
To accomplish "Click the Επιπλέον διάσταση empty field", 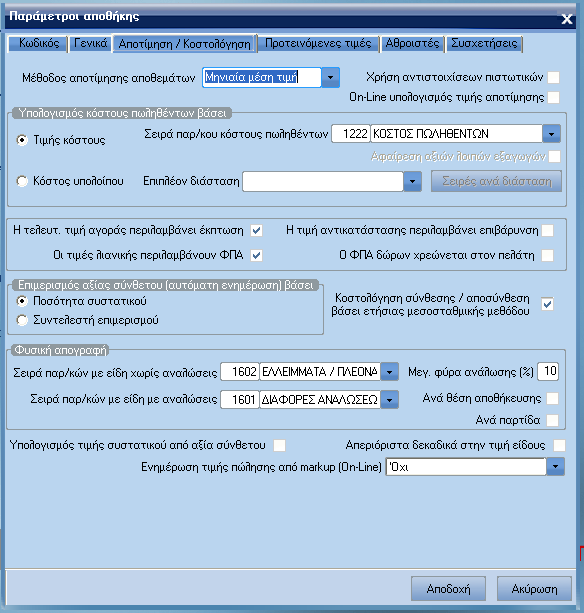I will pyautogui.click(x=323, y=181).
